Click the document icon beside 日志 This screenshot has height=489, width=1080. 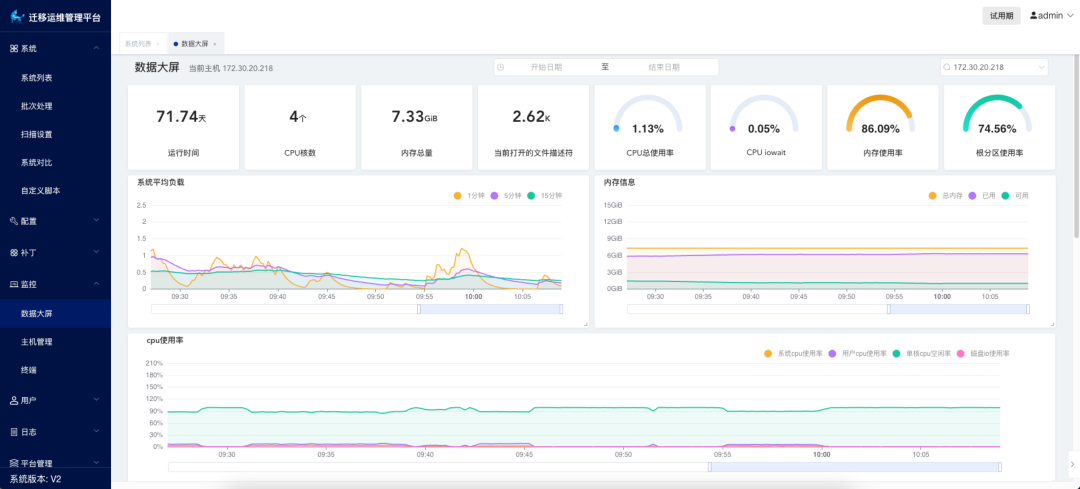pos(14,432)
